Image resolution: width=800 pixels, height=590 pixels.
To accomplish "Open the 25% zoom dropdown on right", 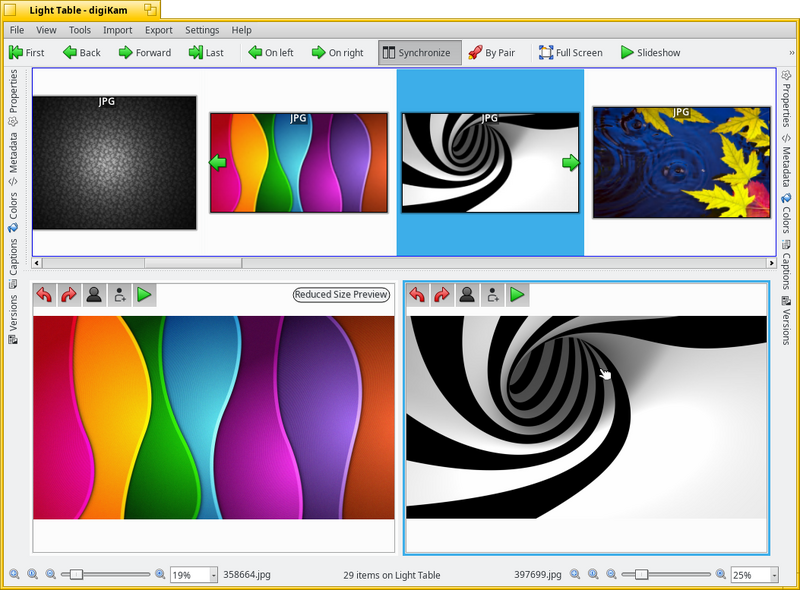I will pos(774,575).
